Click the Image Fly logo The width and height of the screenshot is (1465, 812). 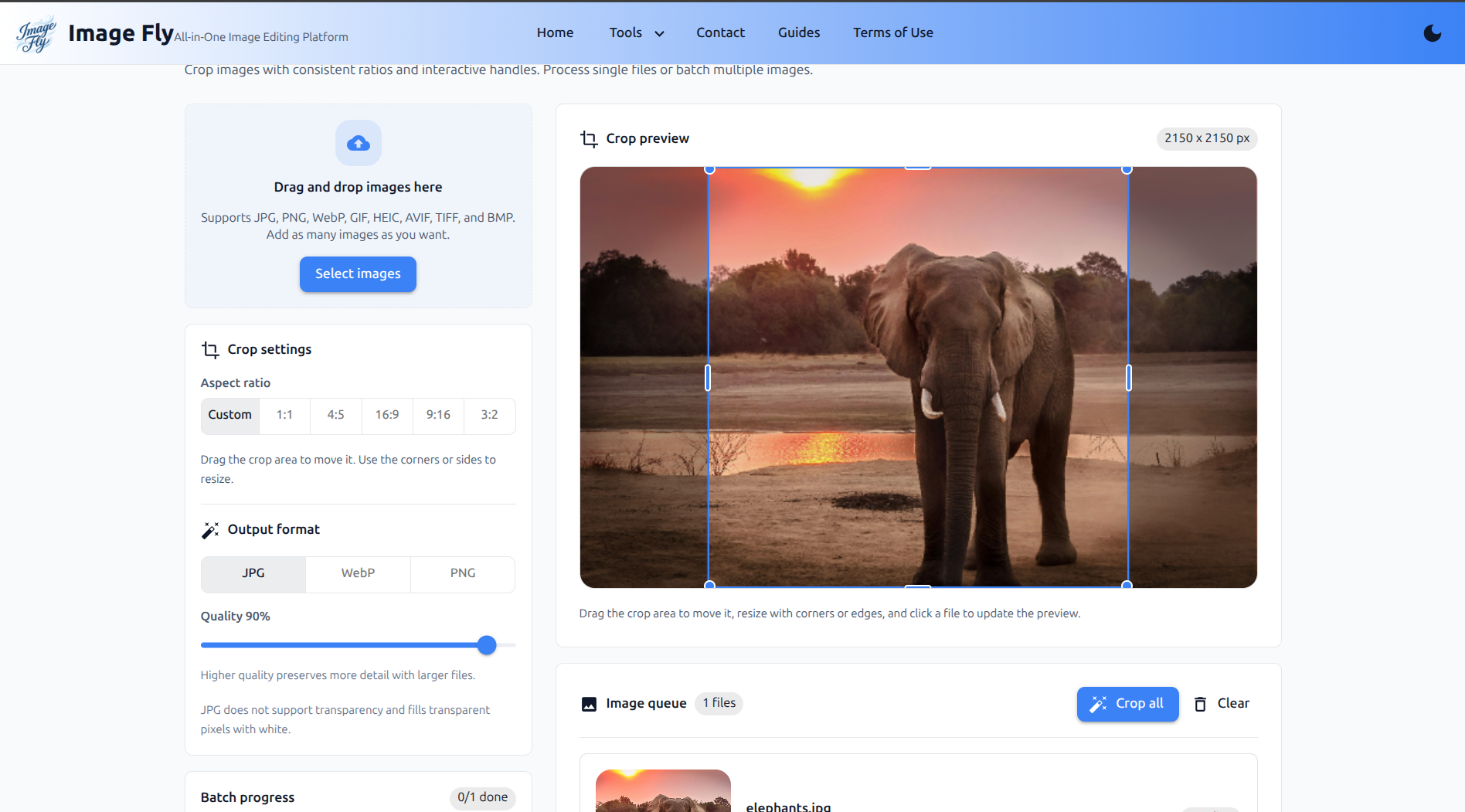tap(36, 32)
